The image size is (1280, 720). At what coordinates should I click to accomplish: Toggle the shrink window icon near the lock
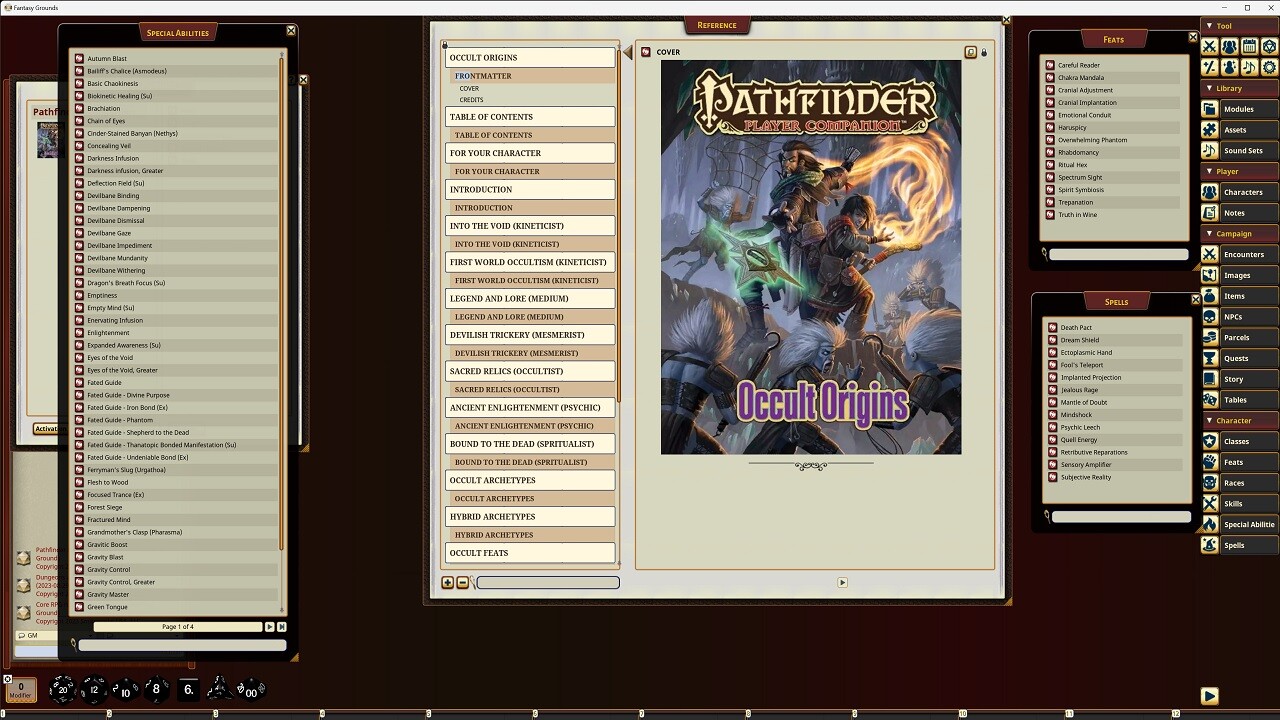[970, 52]
